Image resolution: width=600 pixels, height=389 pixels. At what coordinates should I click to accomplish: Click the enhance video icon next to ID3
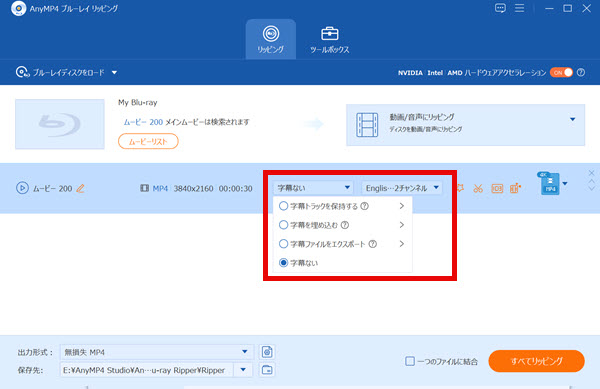(515, 188)
